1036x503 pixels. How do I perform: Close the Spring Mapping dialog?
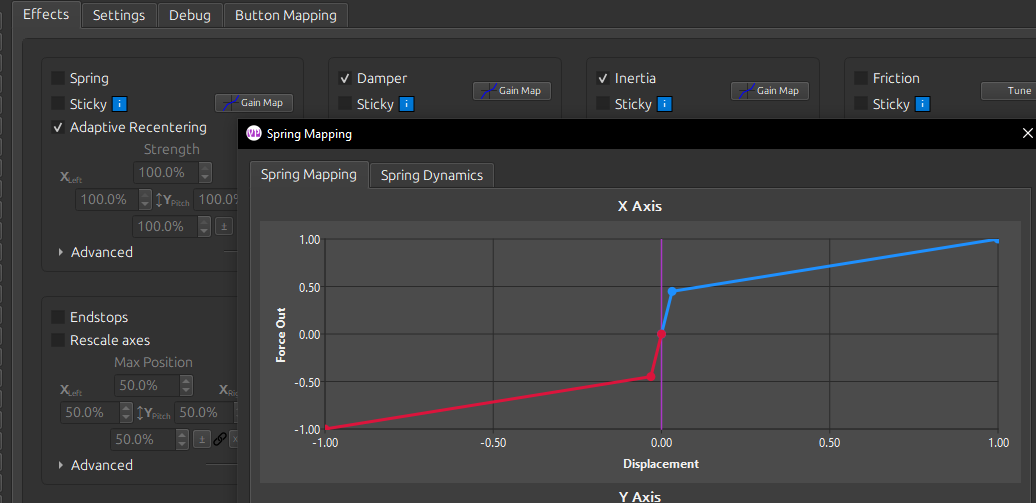(x=1027, y=134)
